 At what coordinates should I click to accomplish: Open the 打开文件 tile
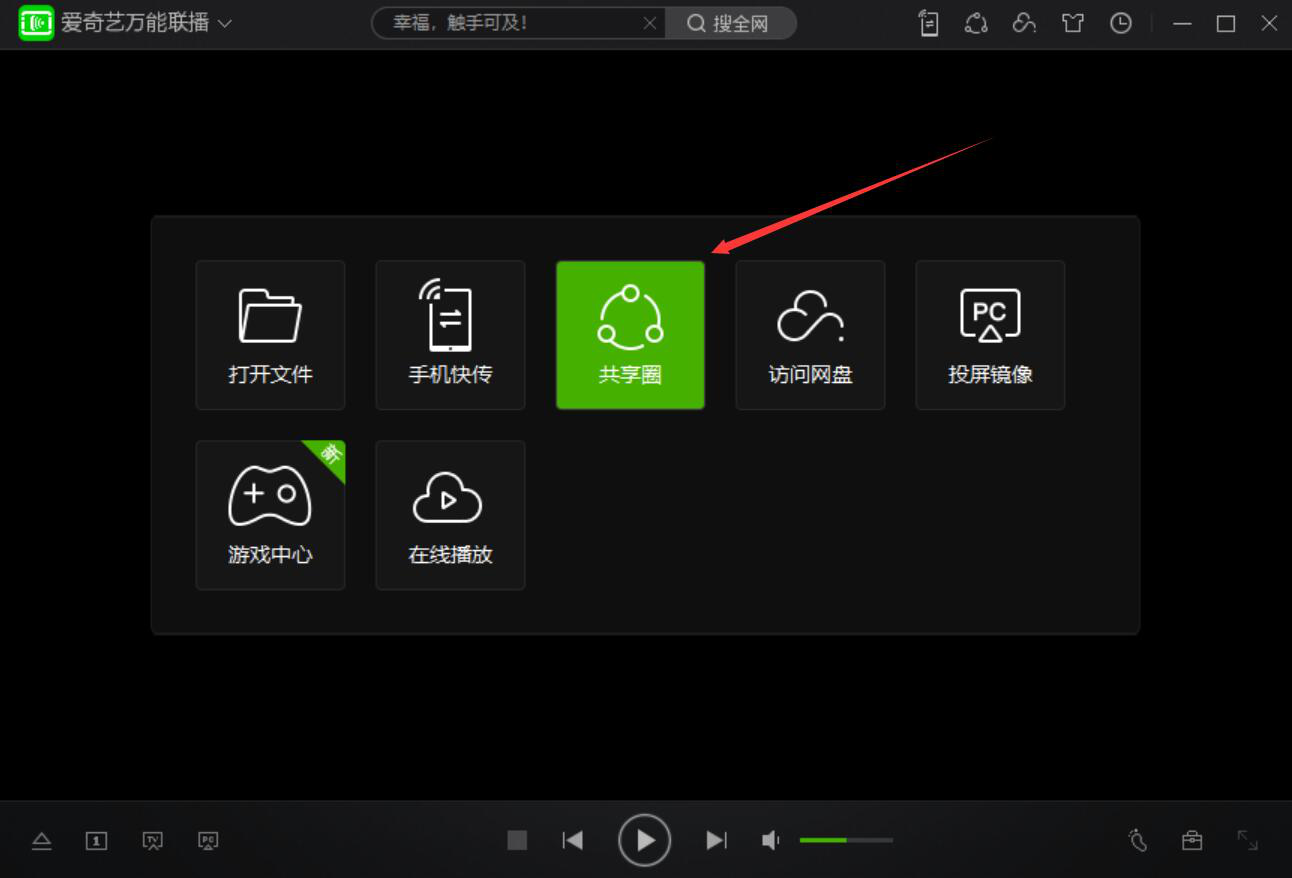tap(271, 335)
